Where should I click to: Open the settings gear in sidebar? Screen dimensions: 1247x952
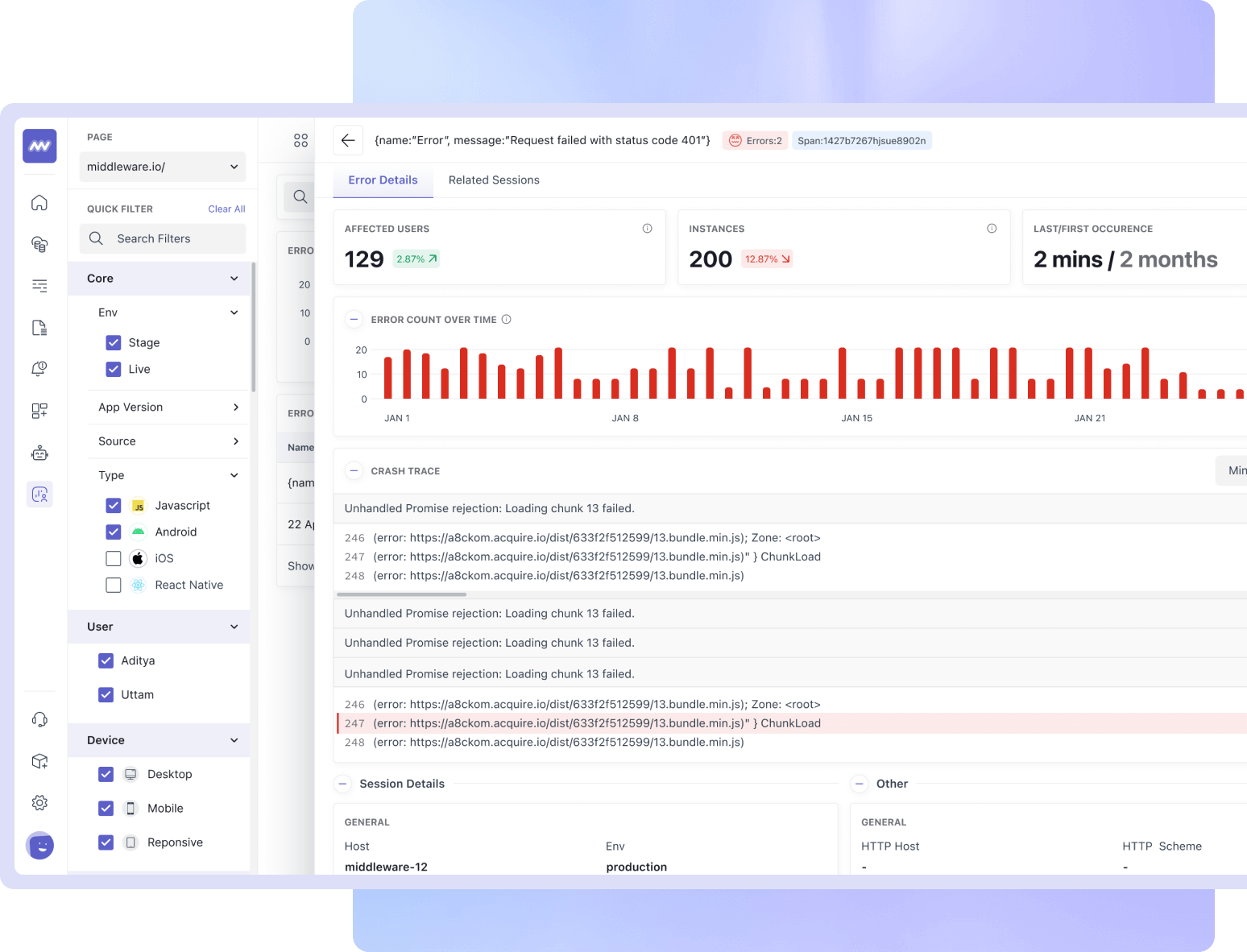click(x=39, y=802)
